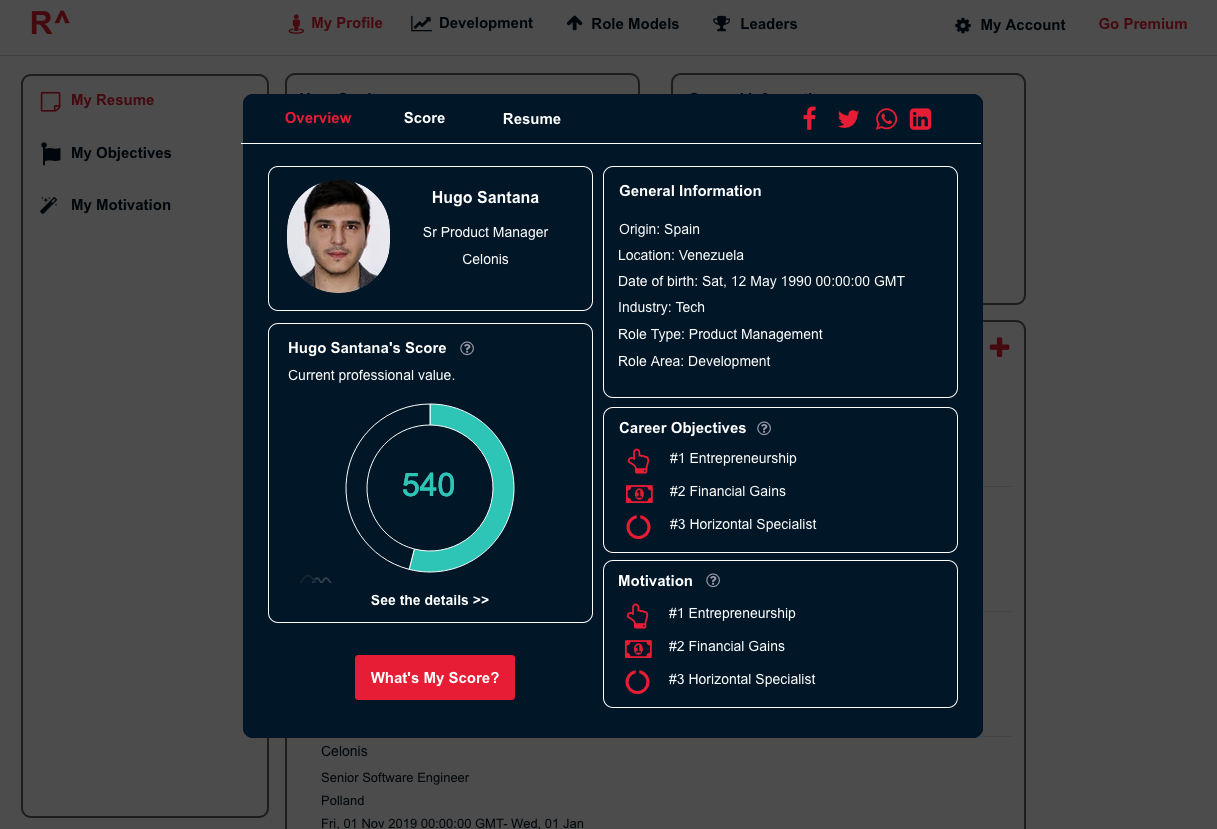Switch to the Score tab

[x=424, y=118]
